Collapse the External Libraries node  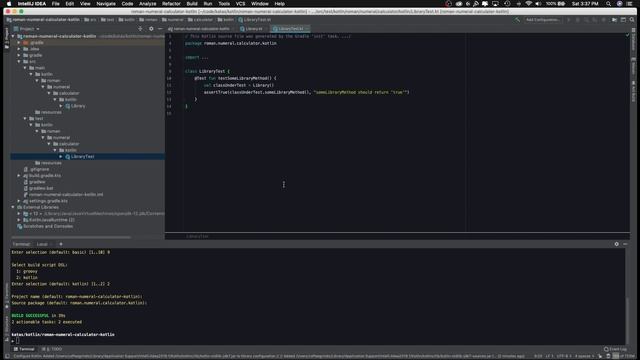pyautogui.click(x=13, y=207)
